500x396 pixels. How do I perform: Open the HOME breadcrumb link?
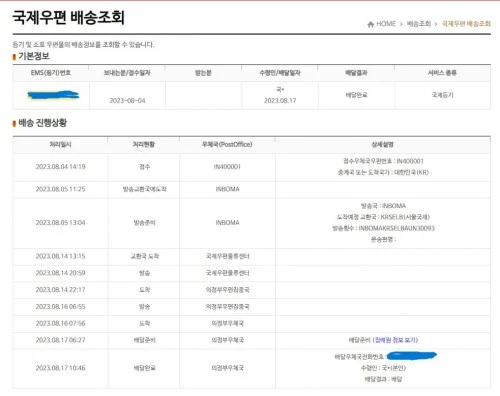(386, 24)
